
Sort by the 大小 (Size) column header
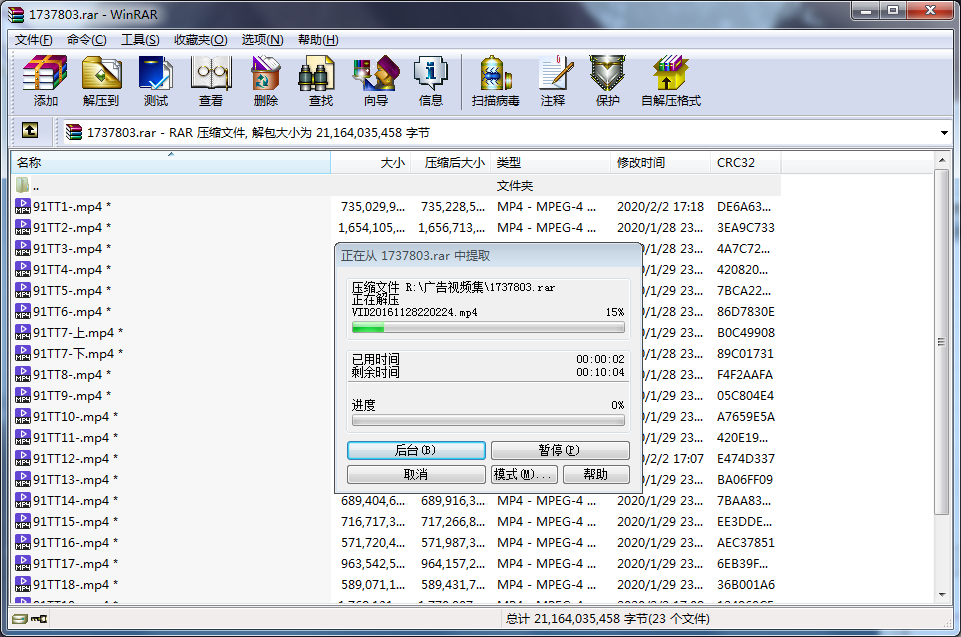(370, 162)
